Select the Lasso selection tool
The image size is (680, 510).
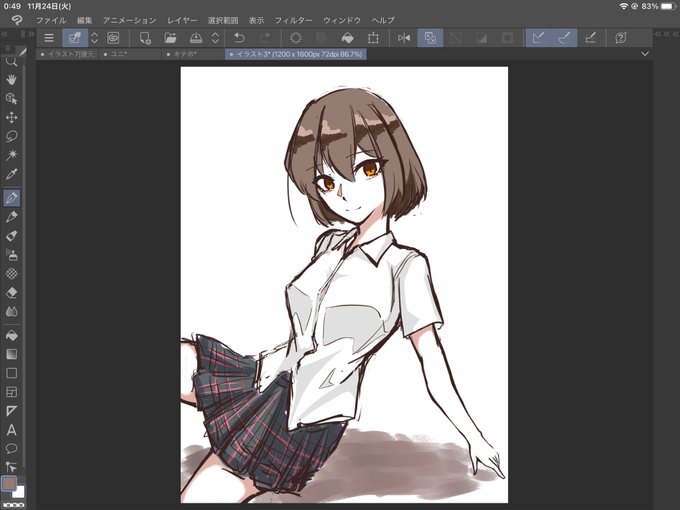(11, 136)
